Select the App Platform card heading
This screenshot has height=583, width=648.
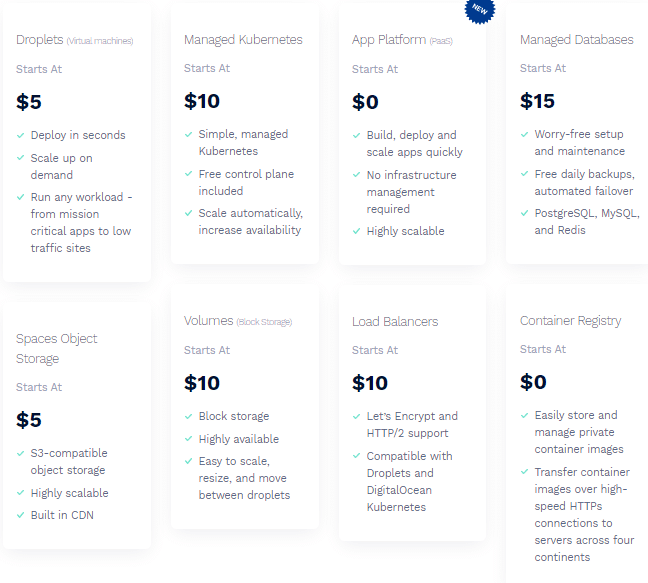pyautogui.click(x=402, y=40)
